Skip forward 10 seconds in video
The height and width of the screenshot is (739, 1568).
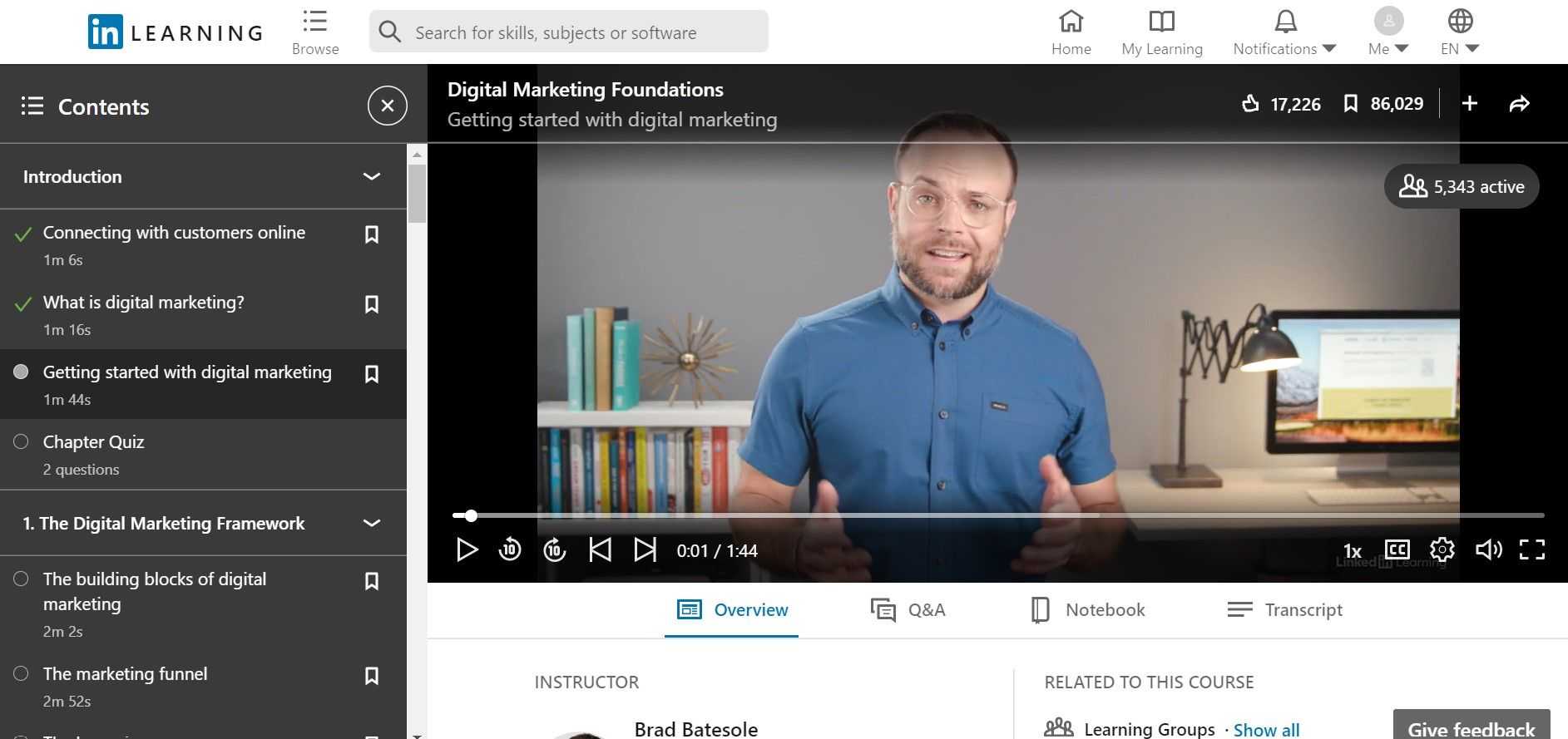[x=555, y=550]
